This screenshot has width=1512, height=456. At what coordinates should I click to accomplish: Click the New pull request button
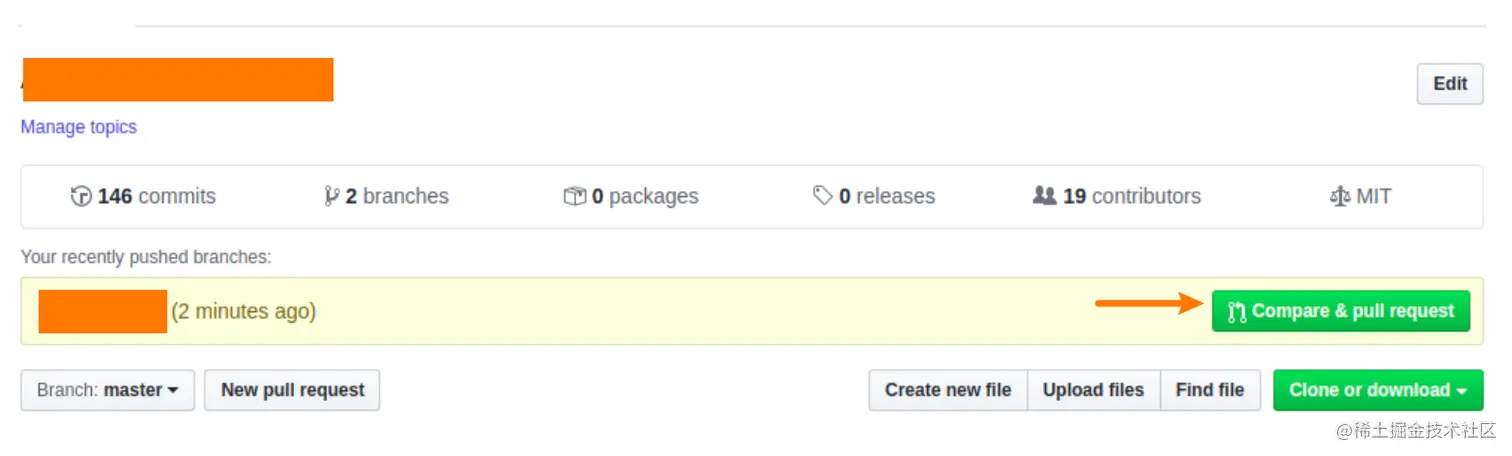[x=292, y=390]
